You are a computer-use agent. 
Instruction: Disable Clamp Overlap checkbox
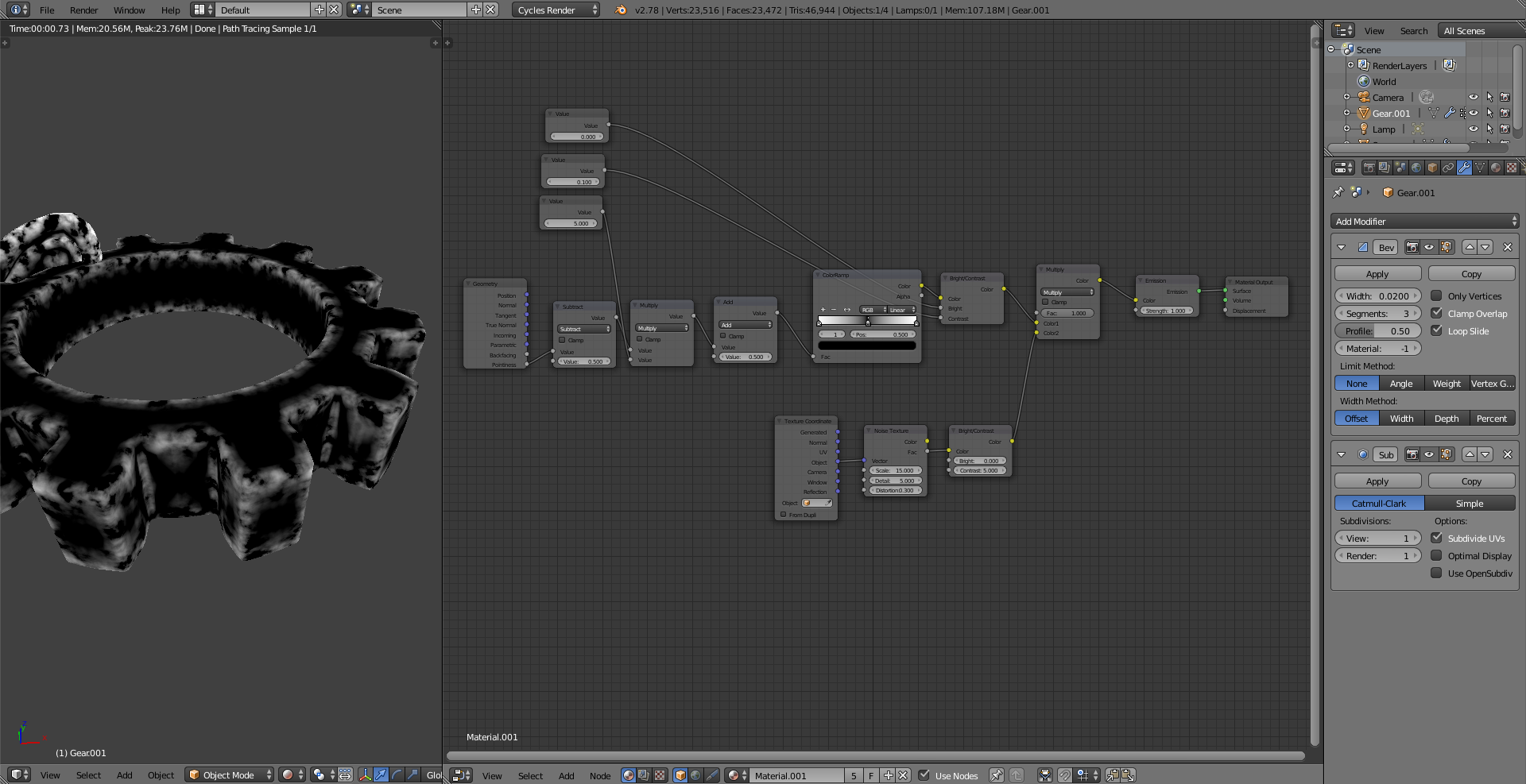[1436, 313]
